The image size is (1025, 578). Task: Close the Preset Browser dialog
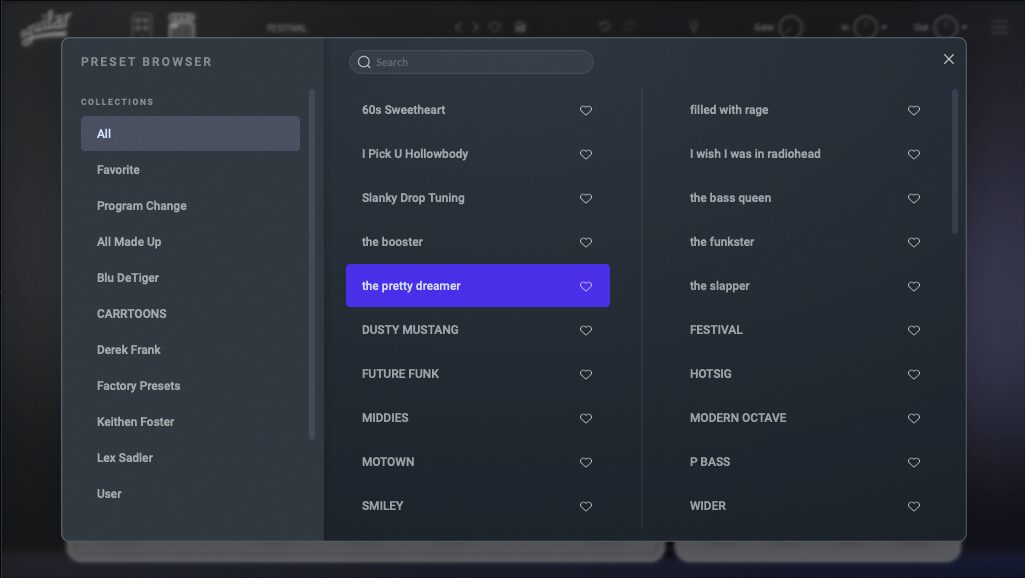[948, 59]
